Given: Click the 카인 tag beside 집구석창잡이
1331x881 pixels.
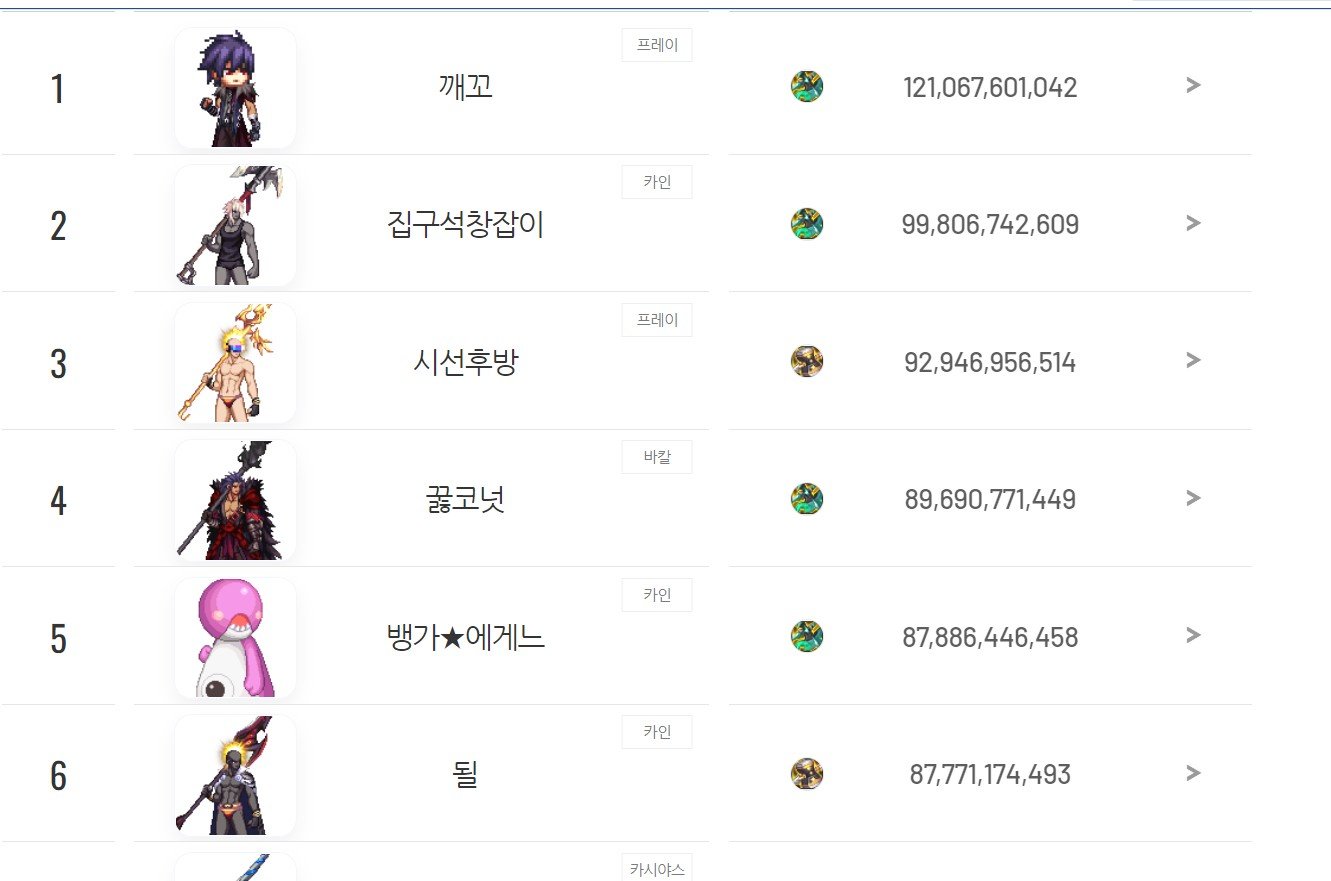Looking at the screenshot, I should click(x=656, y=182).
